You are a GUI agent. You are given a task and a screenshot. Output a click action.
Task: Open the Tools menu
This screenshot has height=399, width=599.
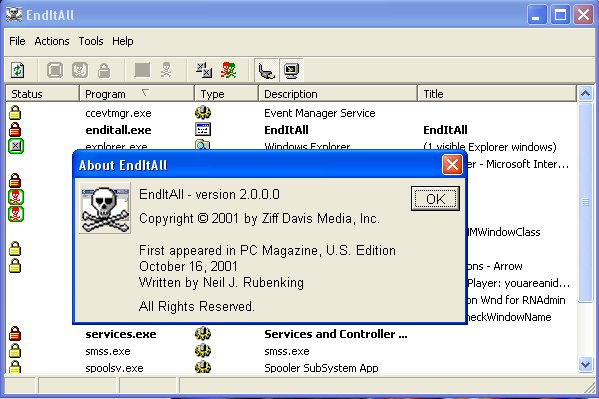91,41
